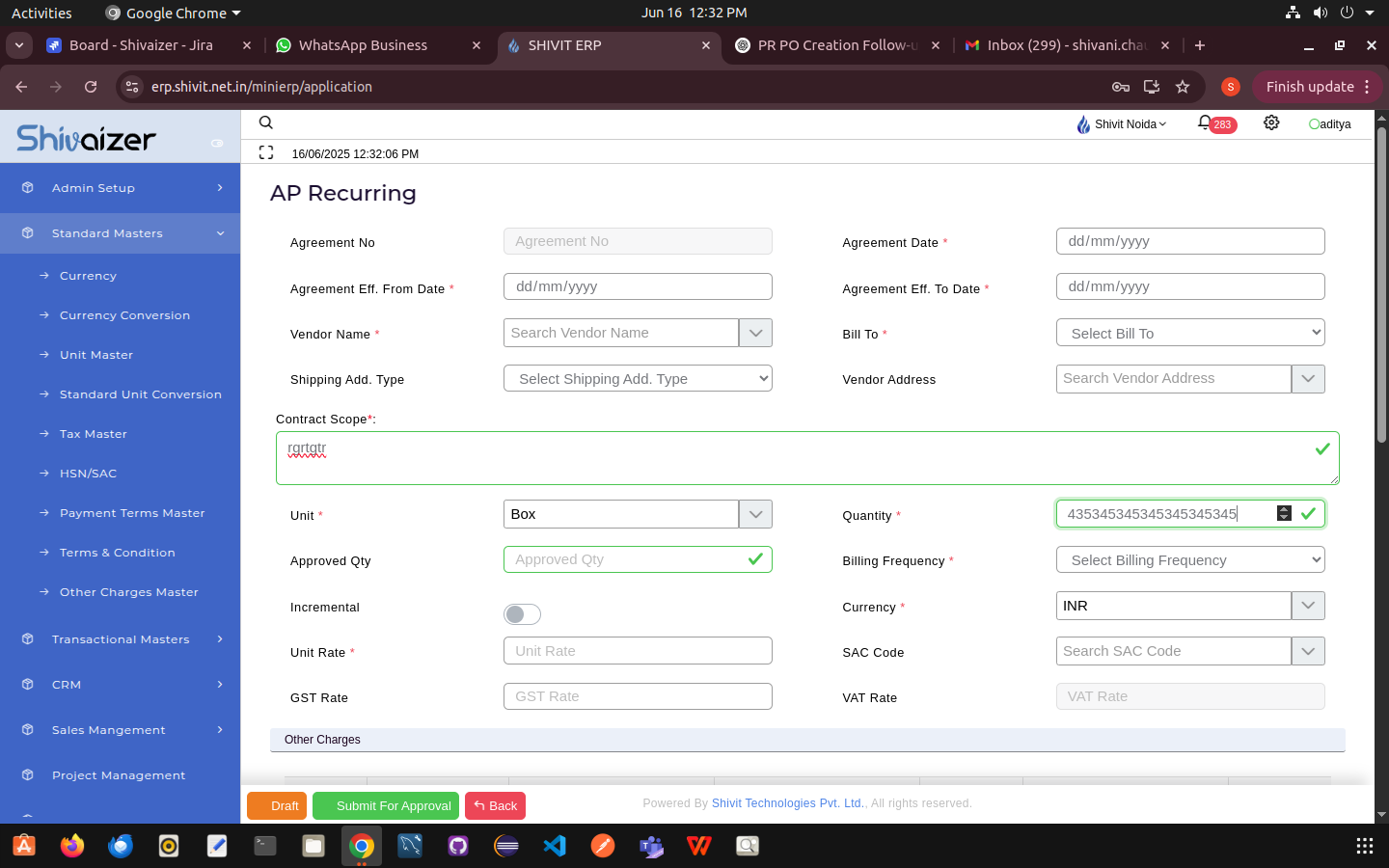This screenshot has width=1389, height=868.
Task: Bookmark this page with the star icon
Action: [x=1183, y=87]
